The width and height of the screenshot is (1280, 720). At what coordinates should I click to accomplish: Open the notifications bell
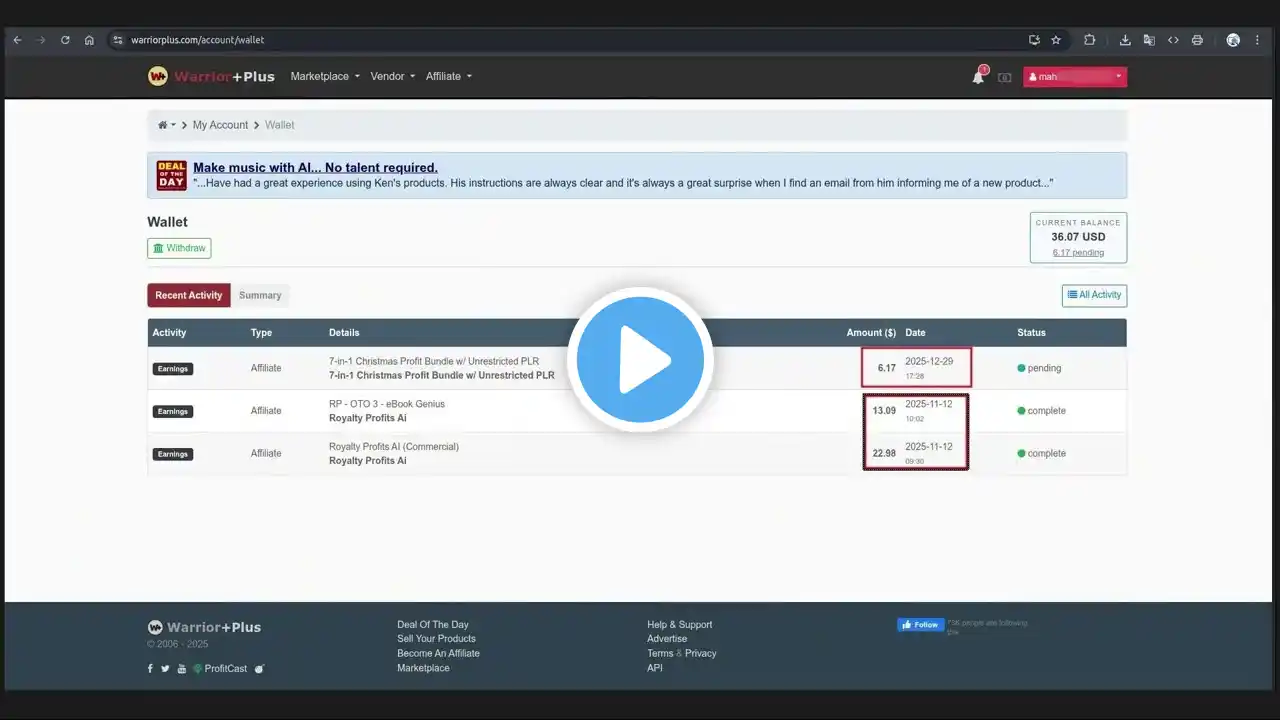[978, 77]
